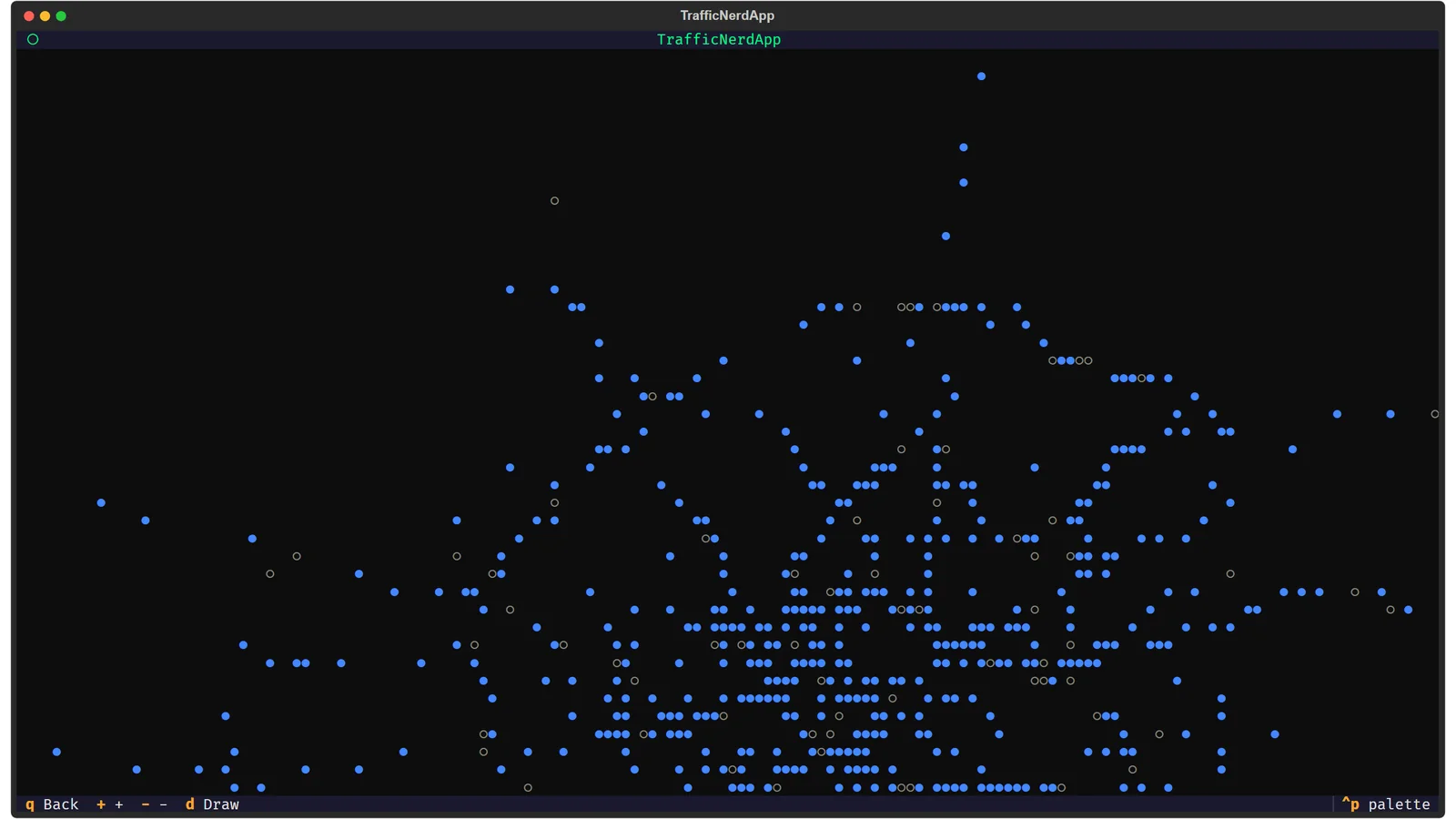
Task: Click the green circle icon in header
Action: click(x=33, y=39)
